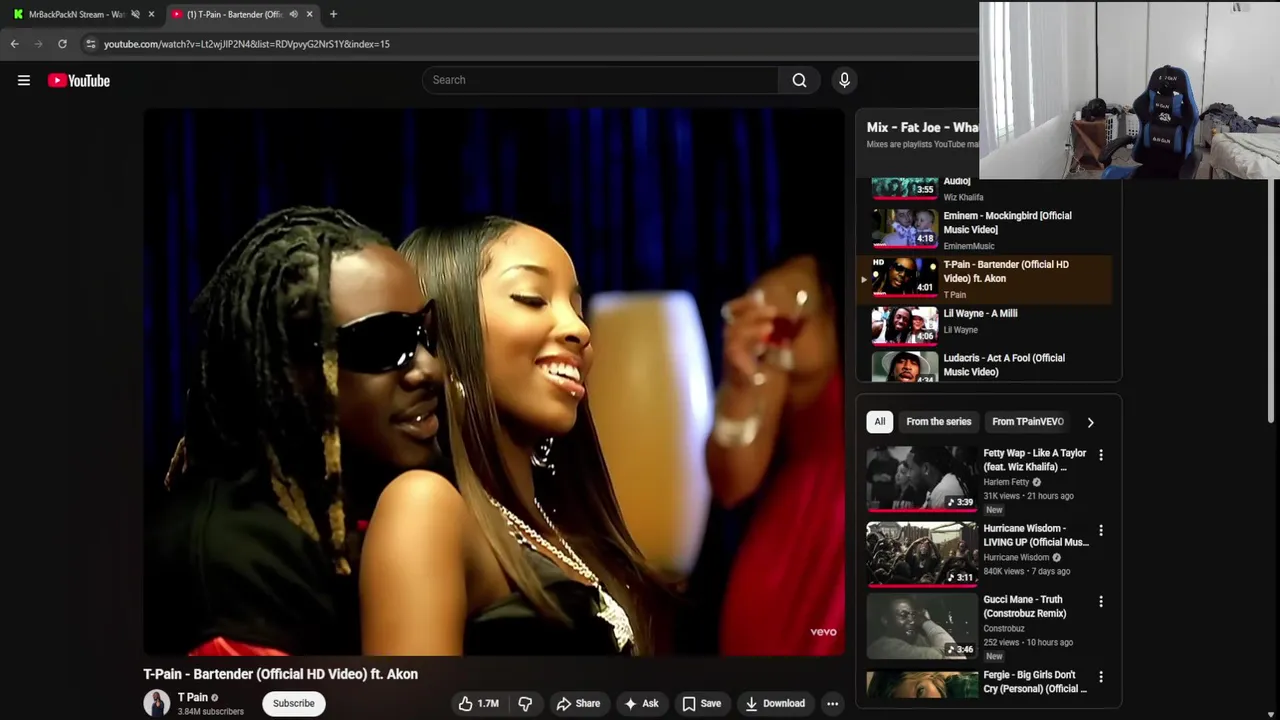The width and height of the screenshot is (1280, 720).
Task: Like the video with thumbs up
Action: pos(479,704)
